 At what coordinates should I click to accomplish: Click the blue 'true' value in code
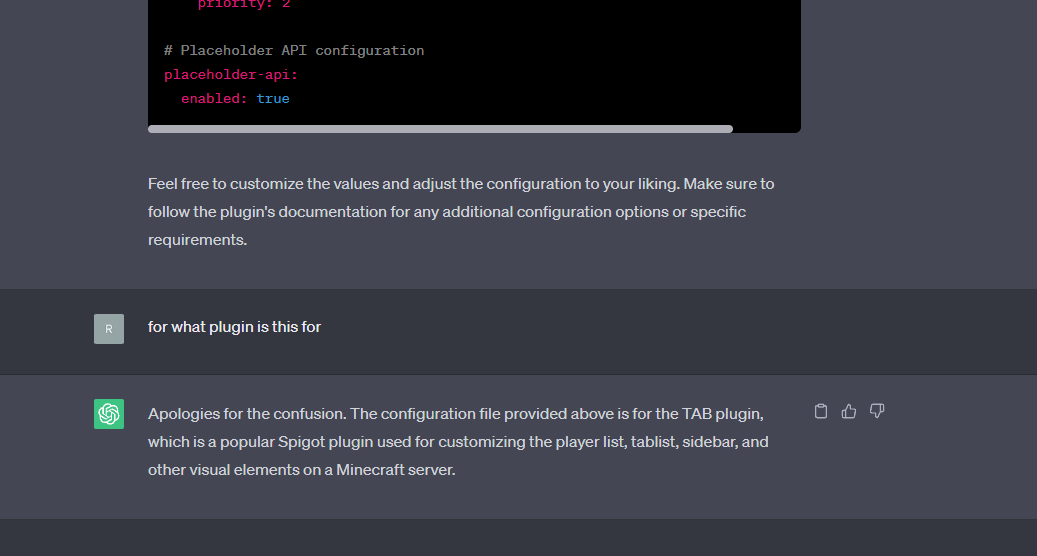pyautogui.click(x=273, y=99)
